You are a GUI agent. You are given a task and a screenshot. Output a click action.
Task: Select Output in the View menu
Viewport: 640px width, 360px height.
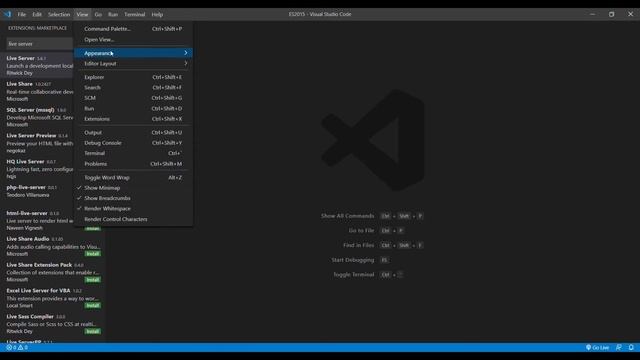[133, 133]
